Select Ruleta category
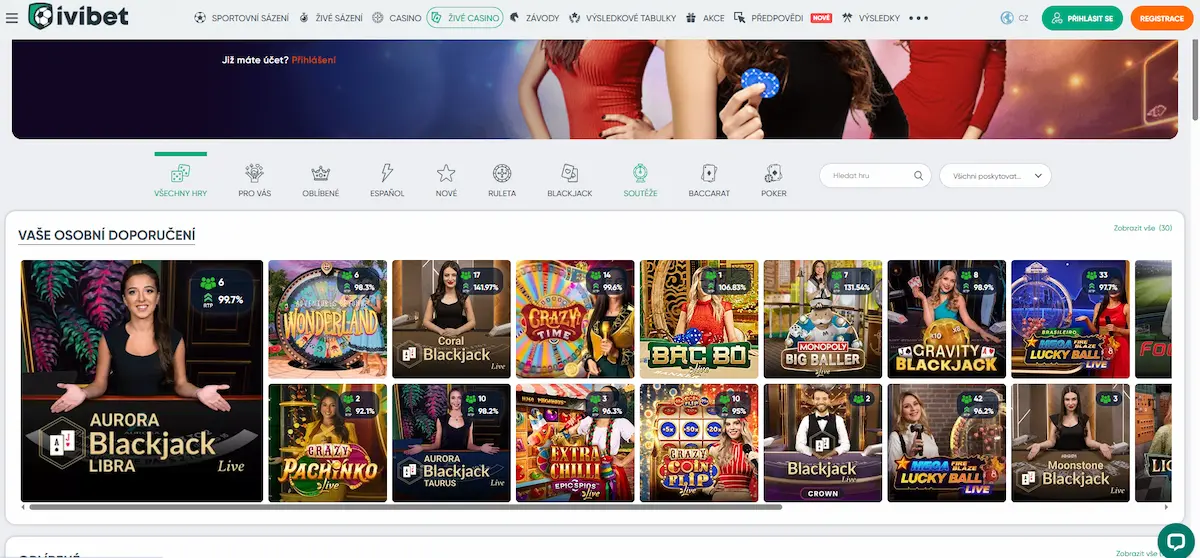Viewport: 1200px width, 558px height. point(502,180)
